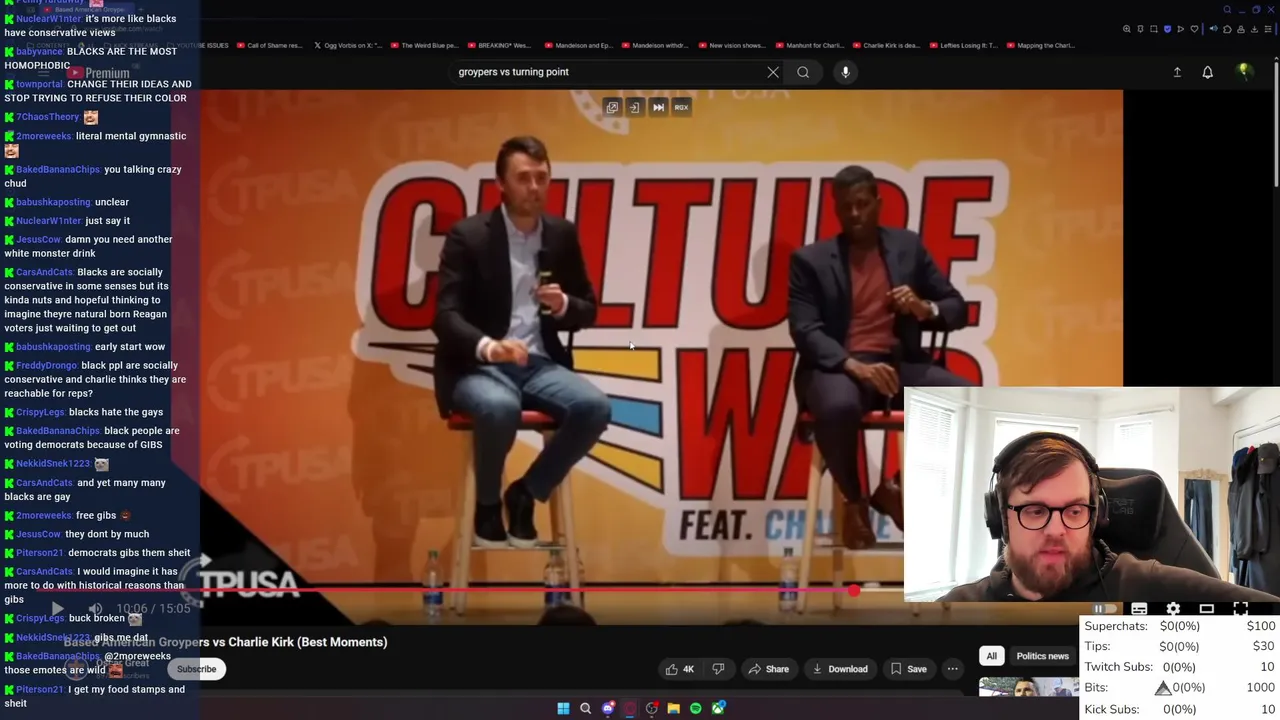
Task: Open the New vision shows bookmark
Action: (x=731, y=45)
